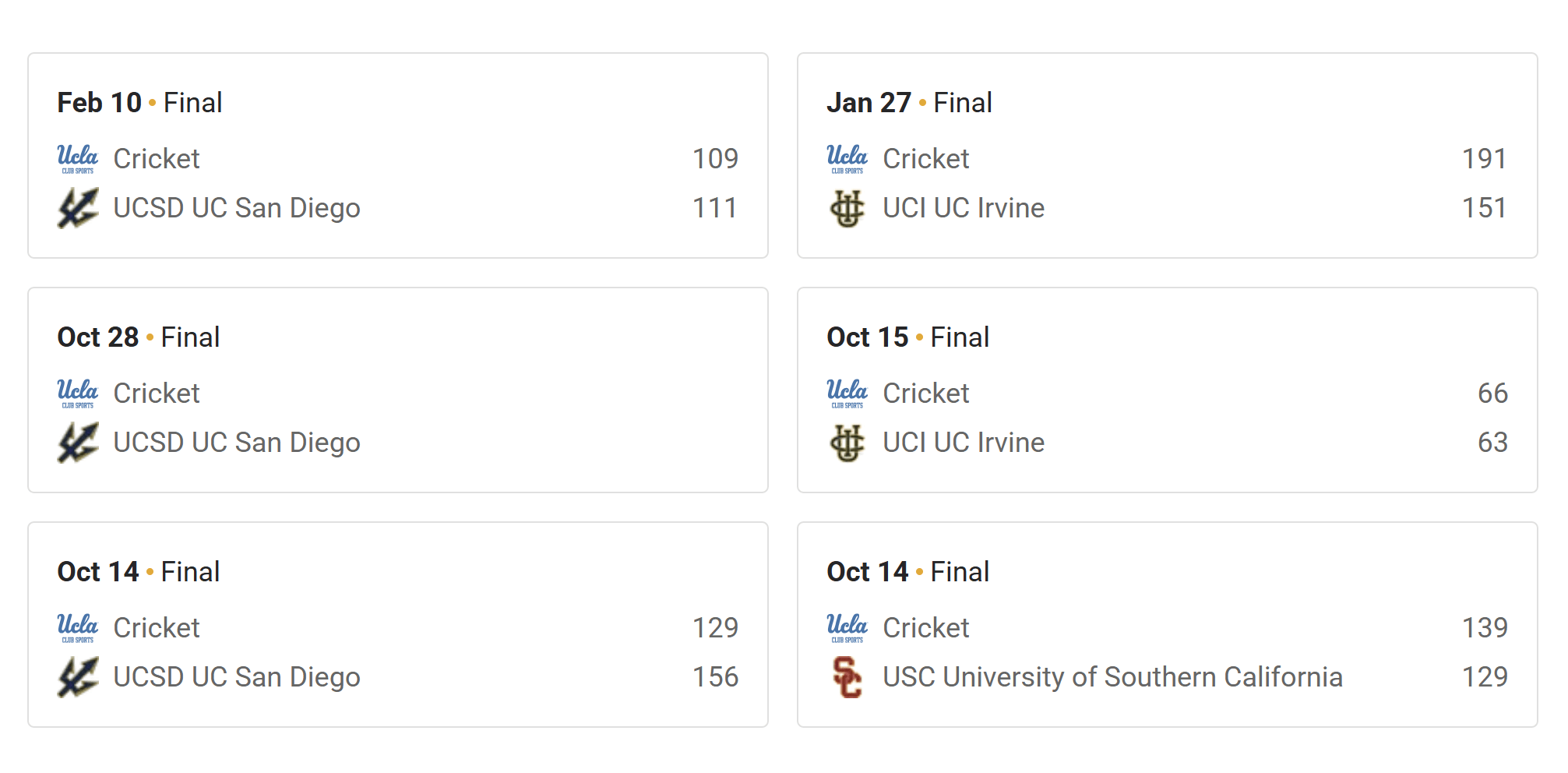
Task: Click UCI logo in Jan 27 game card
Action: (847, 208)
